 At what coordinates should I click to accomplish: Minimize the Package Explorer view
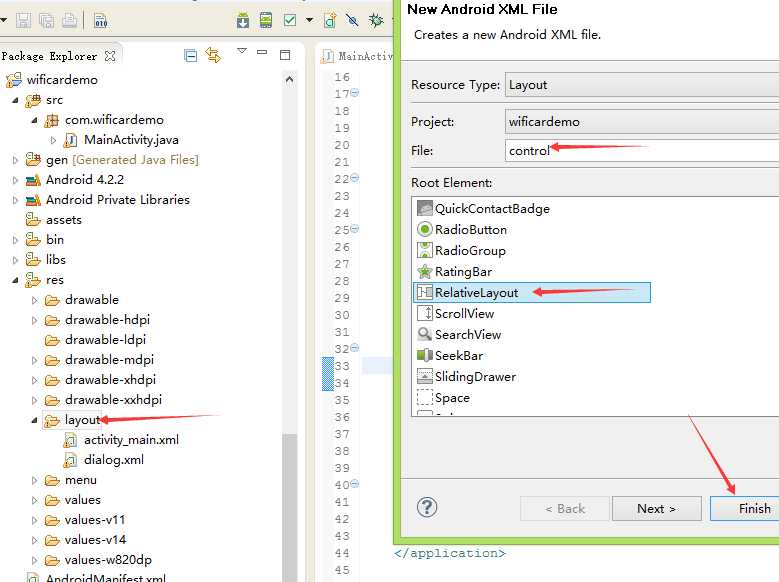click(262, 52)
